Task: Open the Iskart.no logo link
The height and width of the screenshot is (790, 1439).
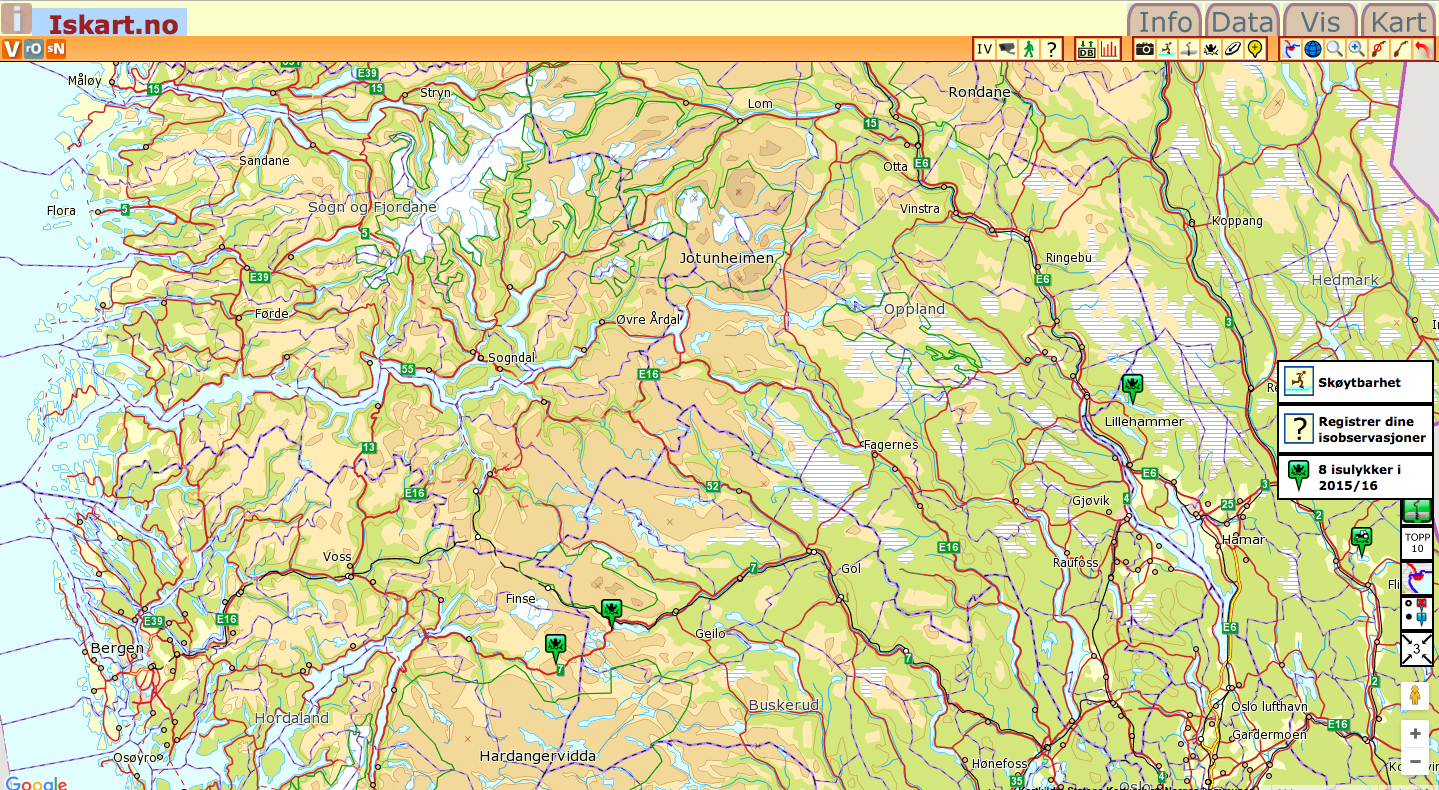Action: (x=113, y=24)
